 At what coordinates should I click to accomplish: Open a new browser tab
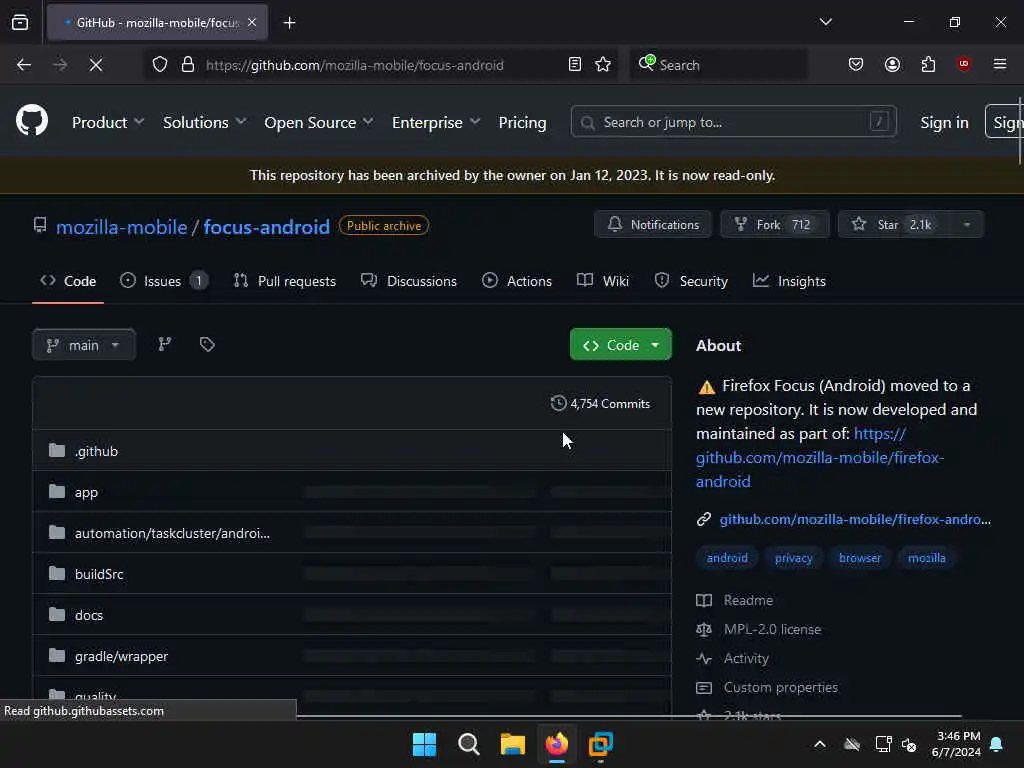coord(289,23)
